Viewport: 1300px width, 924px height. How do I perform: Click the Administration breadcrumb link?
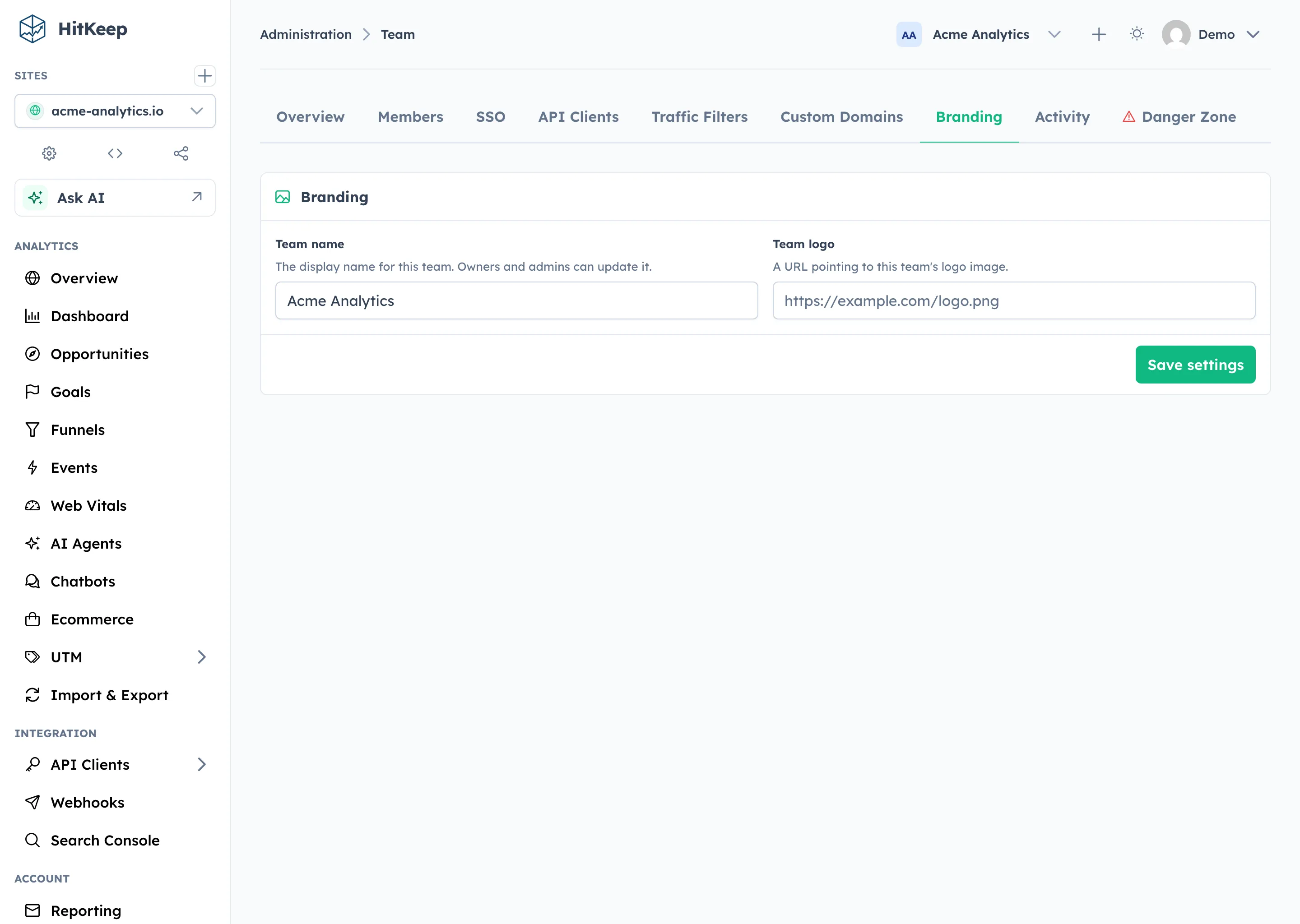306,34
